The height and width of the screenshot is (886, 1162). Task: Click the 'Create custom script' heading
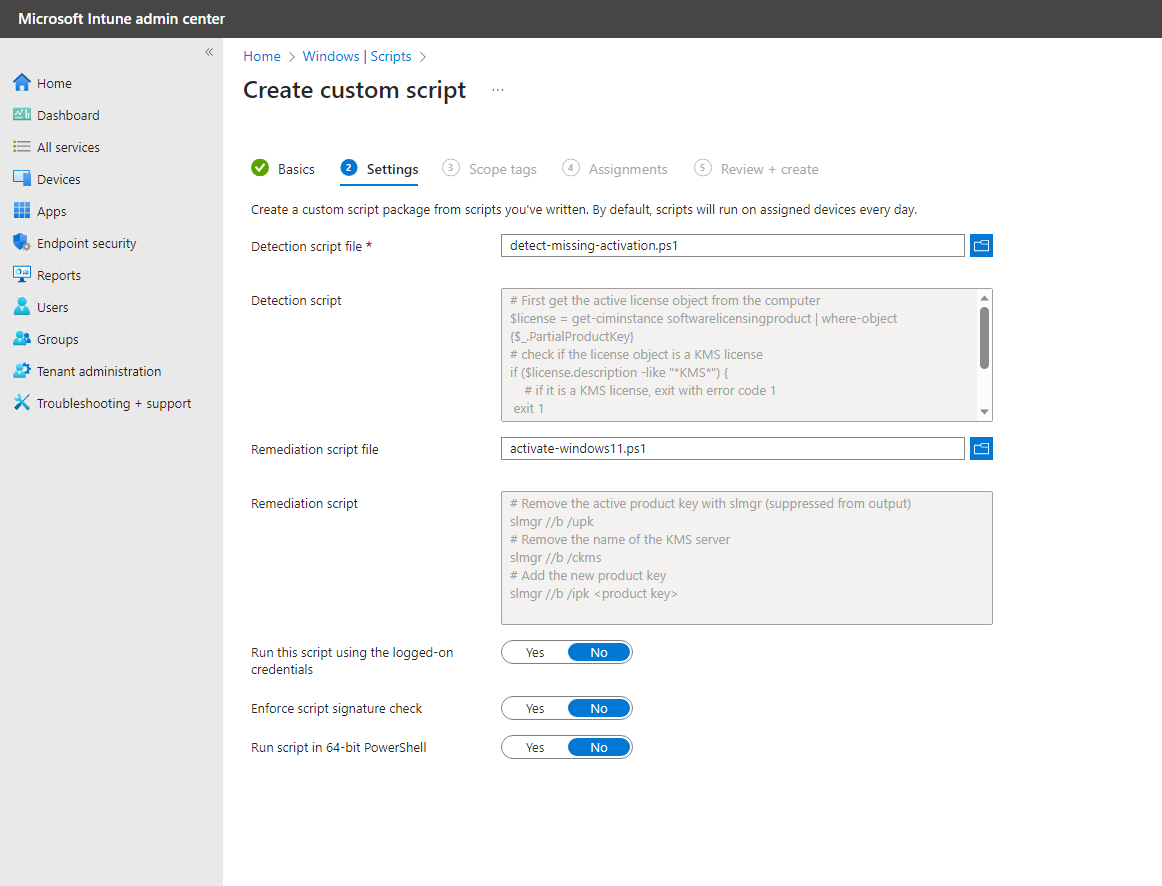coord(354,90)
